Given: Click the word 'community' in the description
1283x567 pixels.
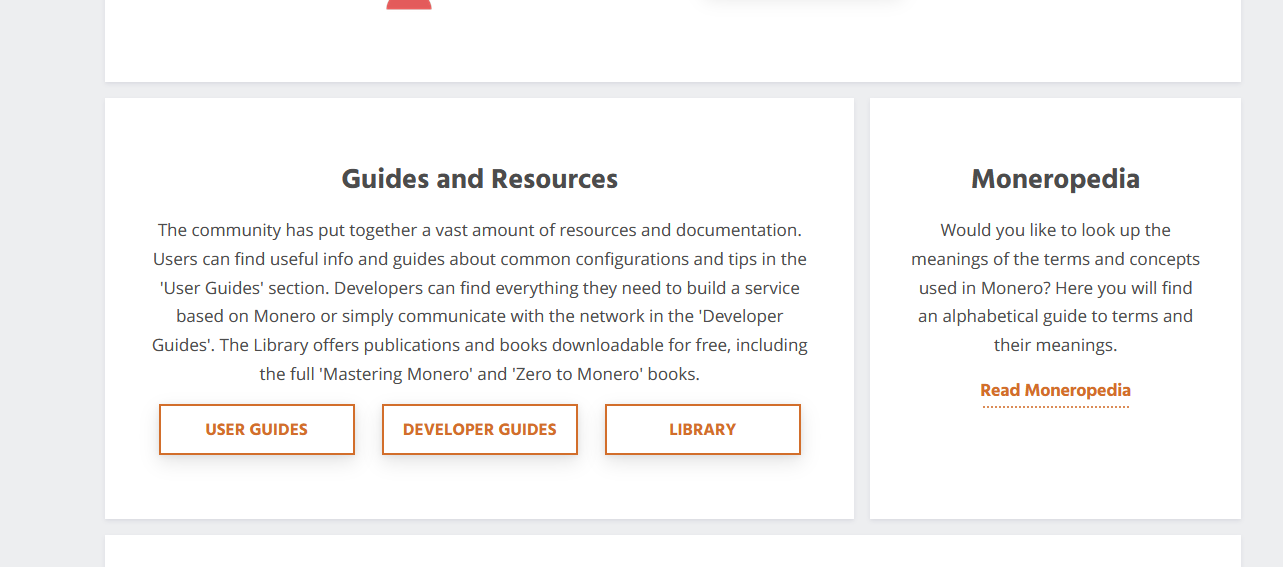Looking at the screenshot, I should pyautogui.click(x=235, y=230).
